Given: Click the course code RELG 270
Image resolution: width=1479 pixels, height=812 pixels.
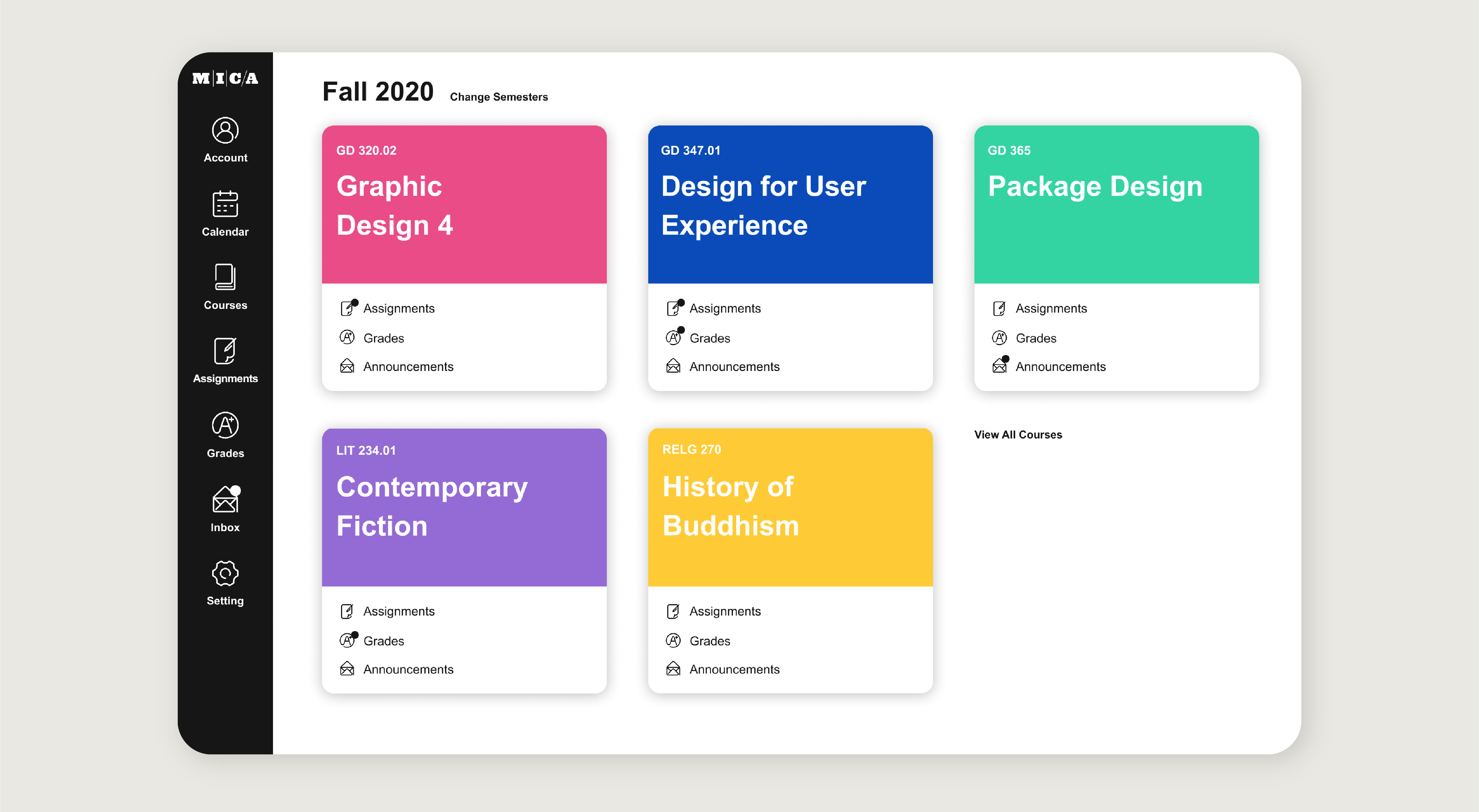Looking at the screenshot, I should (x=692, y=449).
